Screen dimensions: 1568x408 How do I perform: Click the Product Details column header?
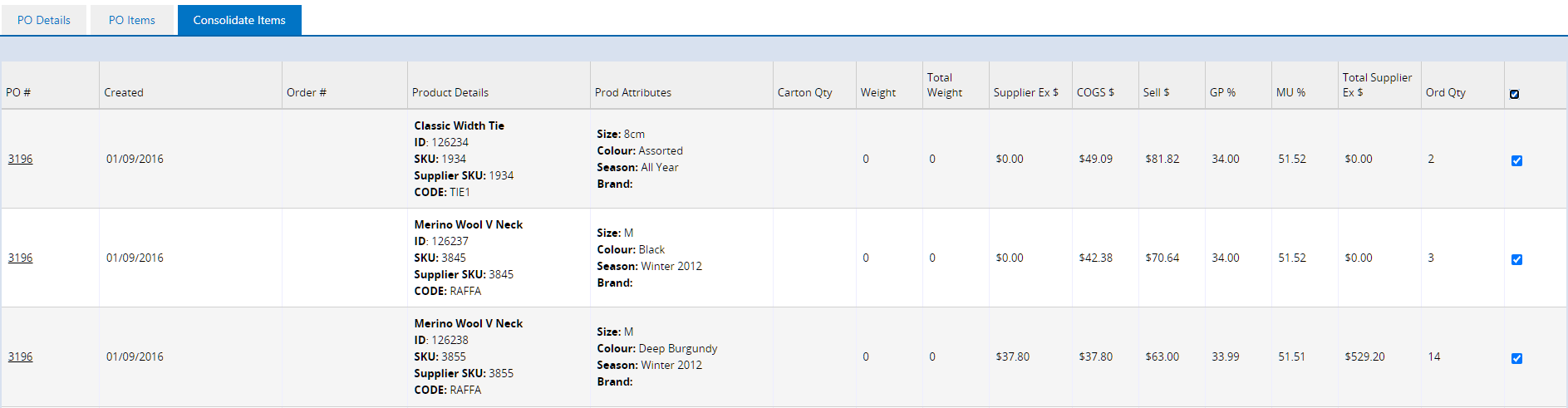[x=450, y=92]
